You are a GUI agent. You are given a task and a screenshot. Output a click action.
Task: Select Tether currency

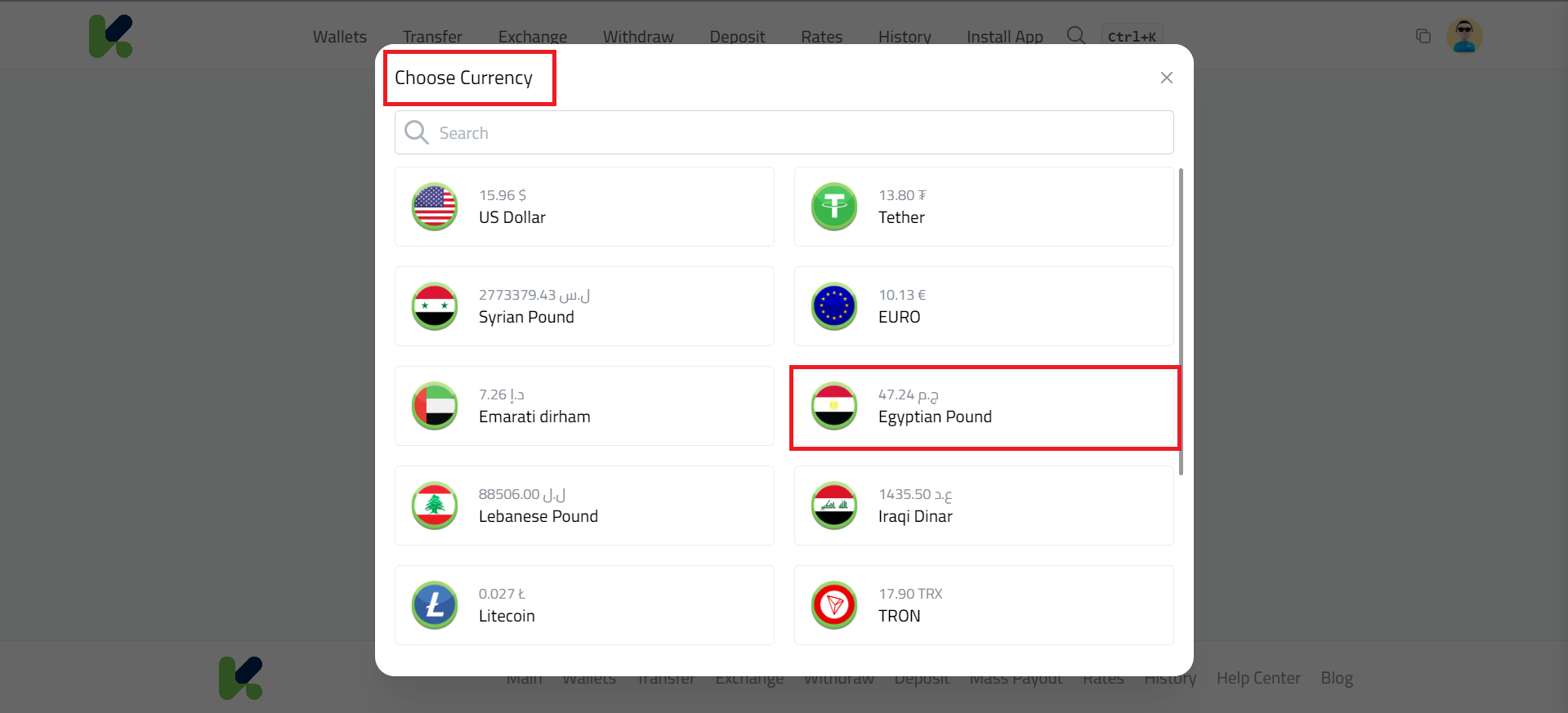984,207
